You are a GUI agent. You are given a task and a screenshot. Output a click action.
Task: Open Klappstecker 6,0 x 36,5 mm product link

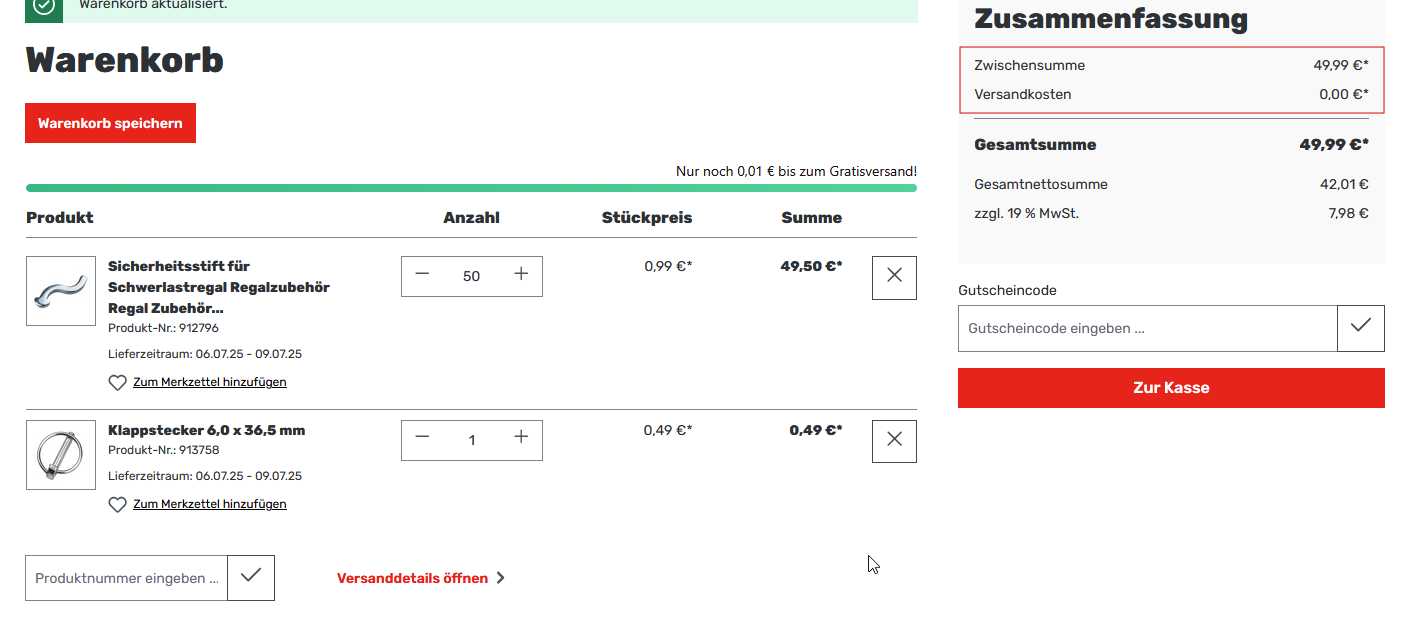tap(206, 430)
